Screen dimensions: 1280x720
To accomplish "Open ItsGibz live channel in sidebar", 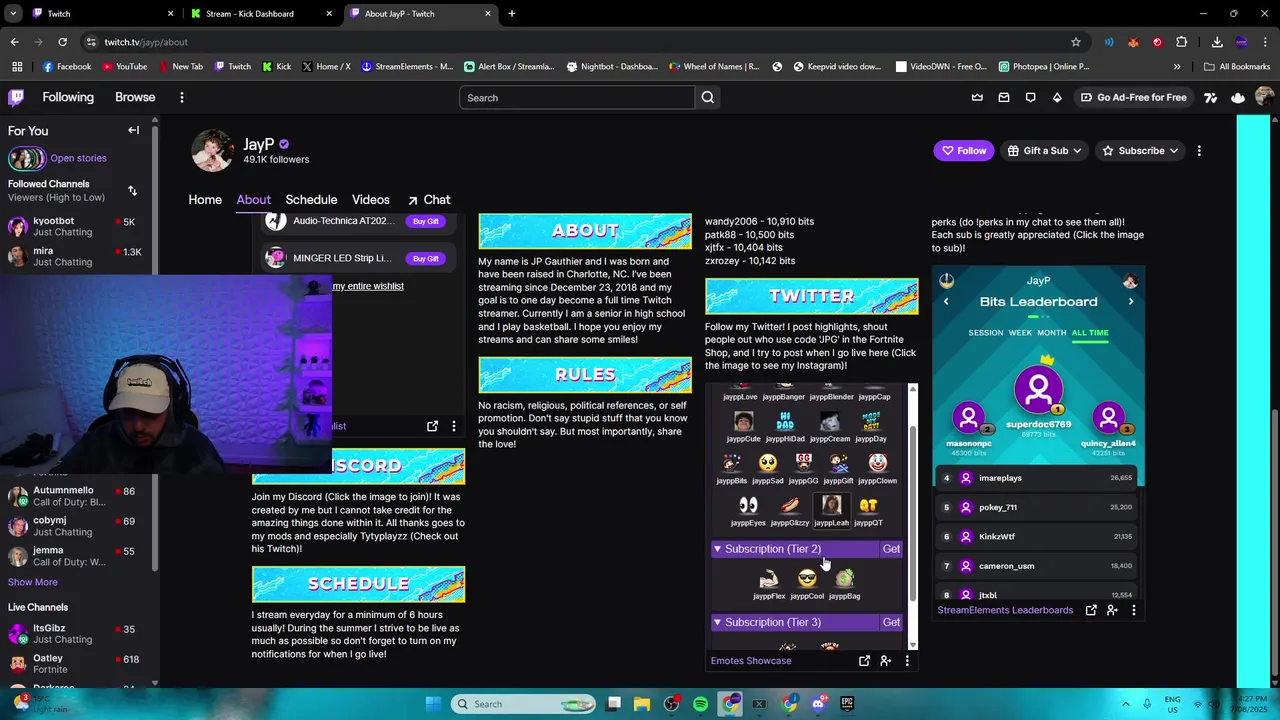I will point(76,634).
